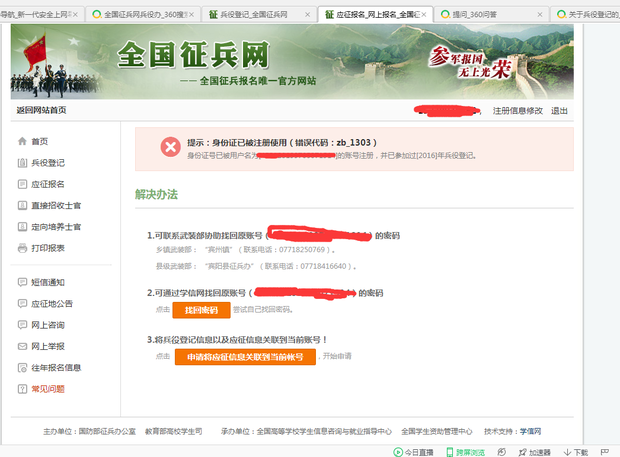
Task: Select 打印报表 in the sidebar
Action: click(x=48, y=248)
